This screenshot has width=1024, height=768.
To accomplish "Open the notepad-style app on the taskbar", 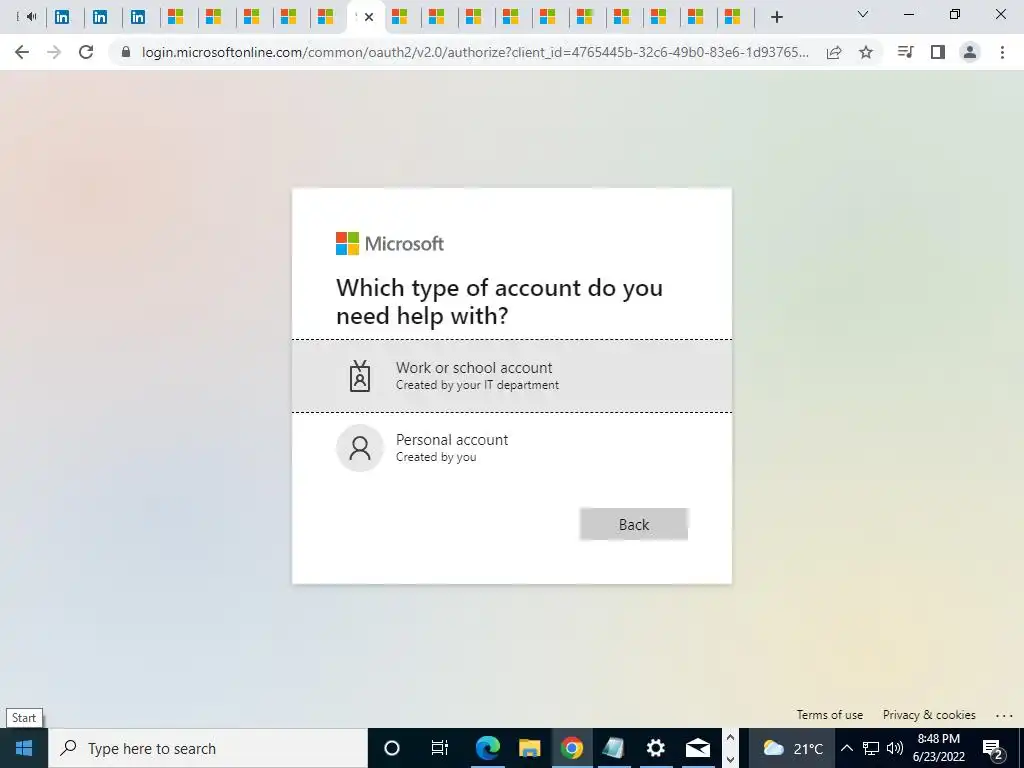I will click(613, 748).
